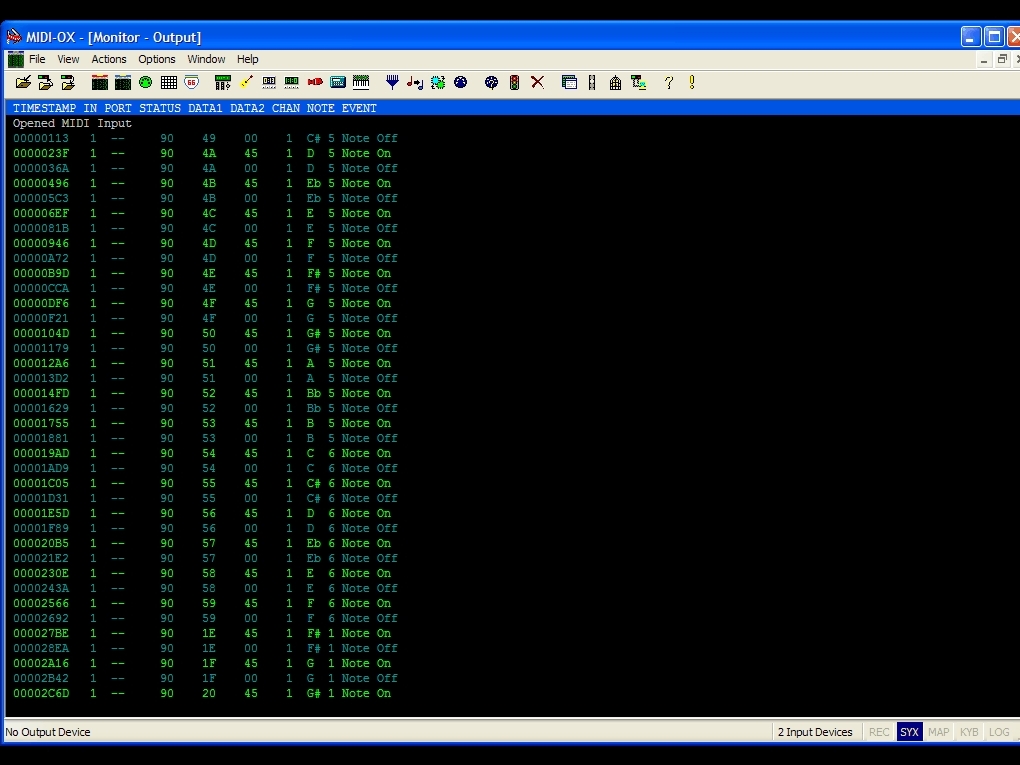The height and width of the screenshot is (765, 1020).
Task: Click the STATUS column header
Action: tap(160, 108)
